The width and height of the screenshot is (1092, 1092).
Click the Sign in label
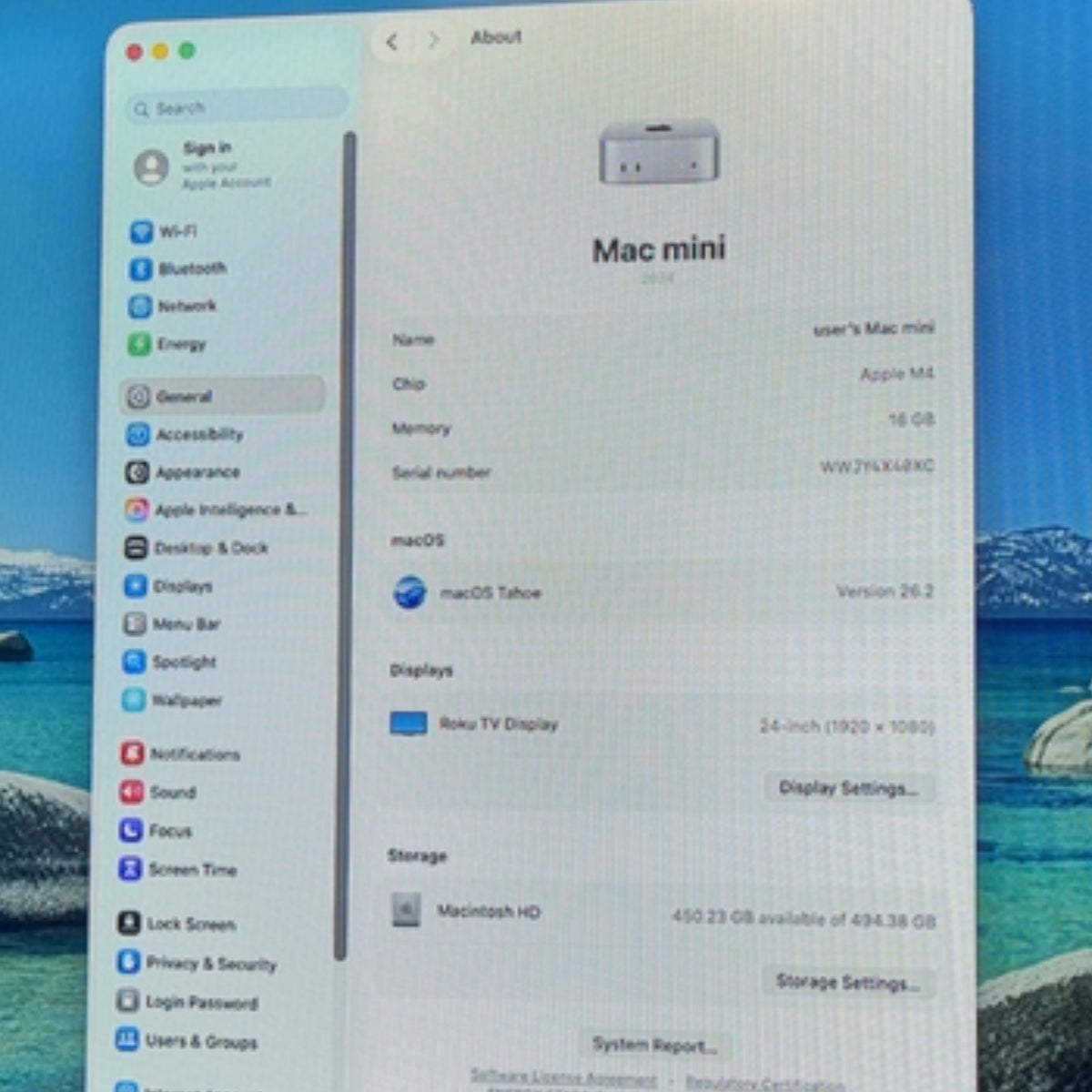coord(207,147)
